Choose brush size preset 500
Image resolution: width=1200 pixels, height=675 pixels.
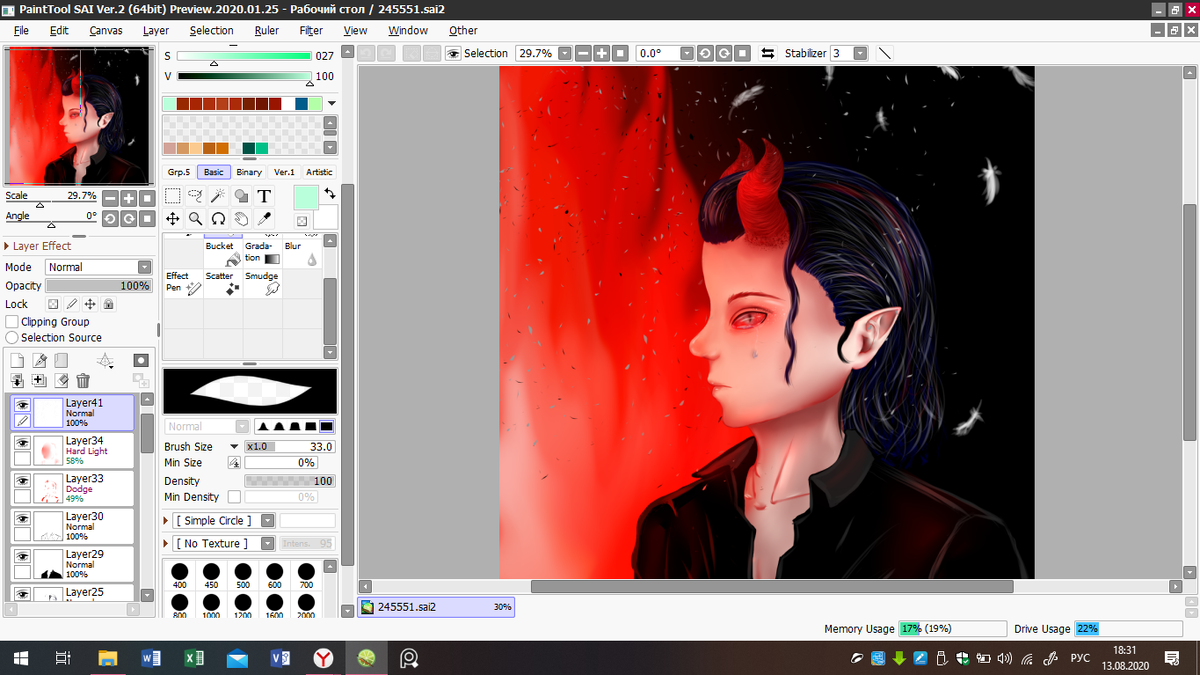point(243,576)
